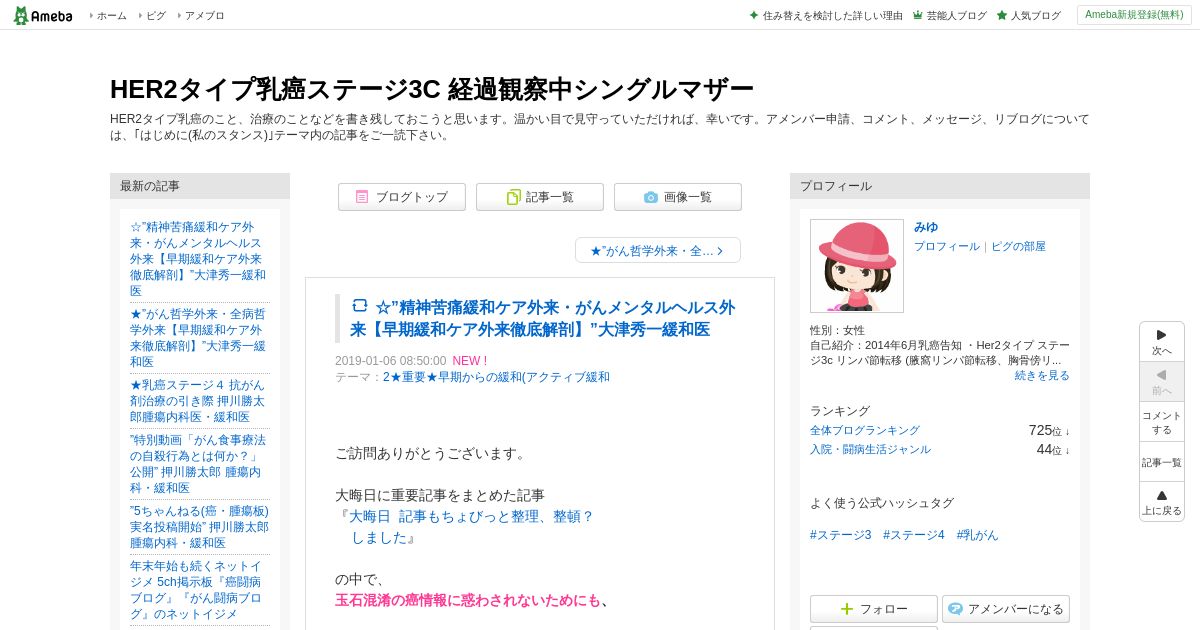Open the 人気ブログ link
Viewport: 1200px width, 630px height.
click(1035, 15)
